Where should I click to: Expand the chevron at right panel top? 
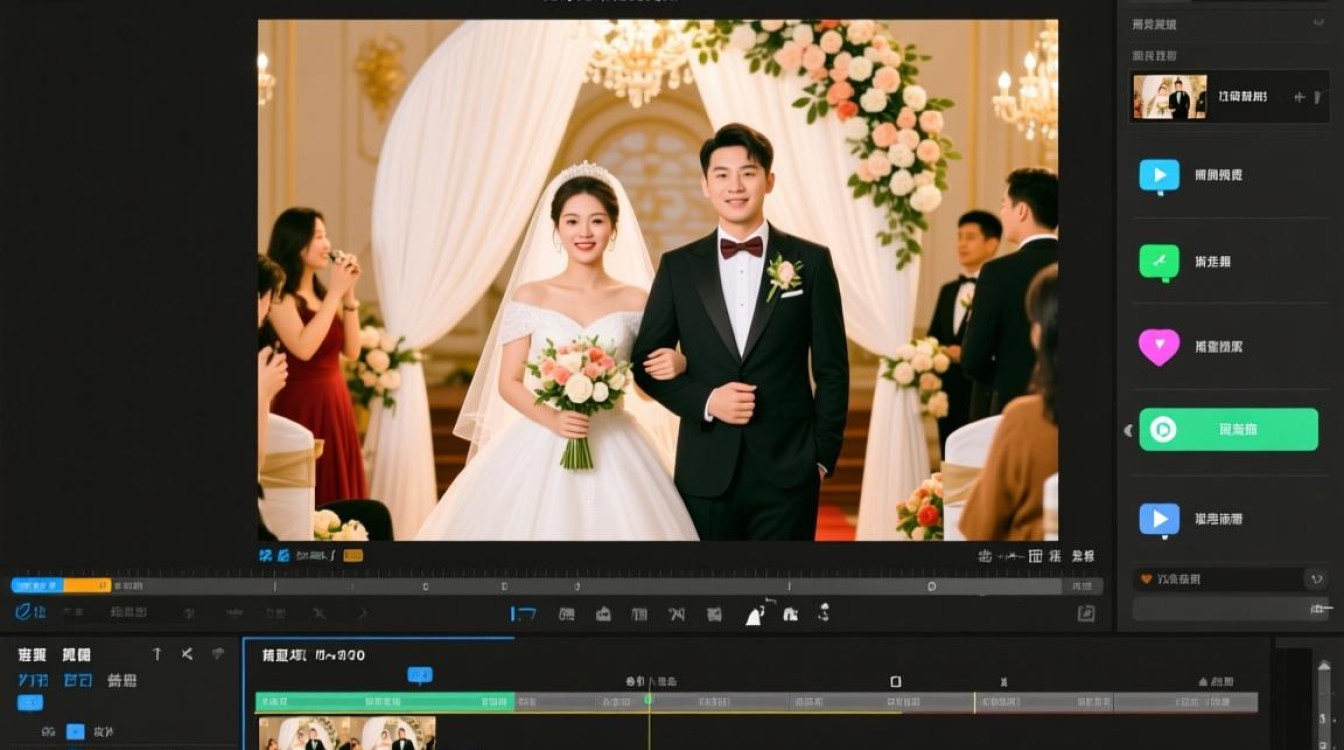1318,22
